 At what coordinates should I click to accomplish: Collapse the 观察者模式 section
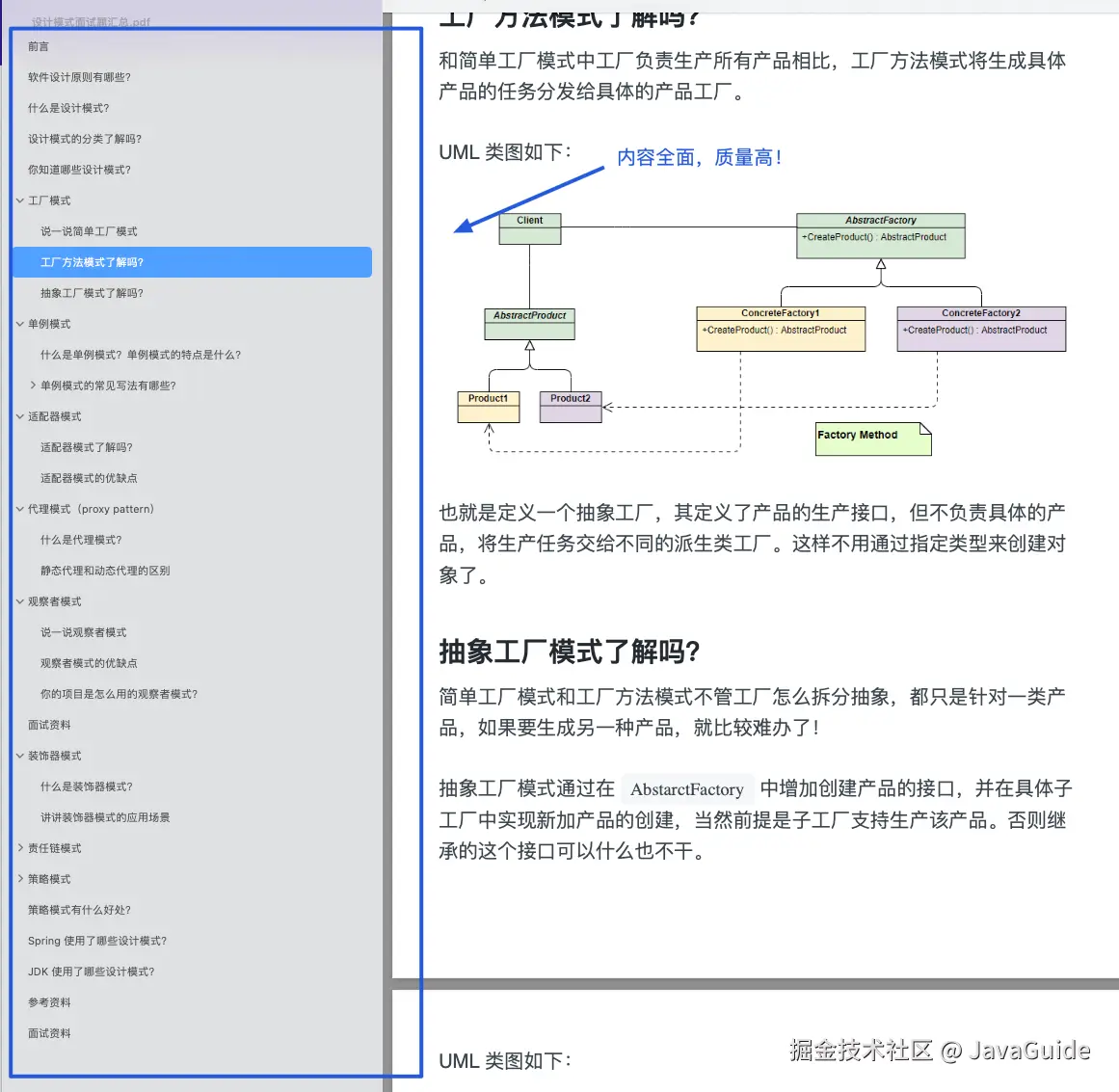tap(19, 601)
